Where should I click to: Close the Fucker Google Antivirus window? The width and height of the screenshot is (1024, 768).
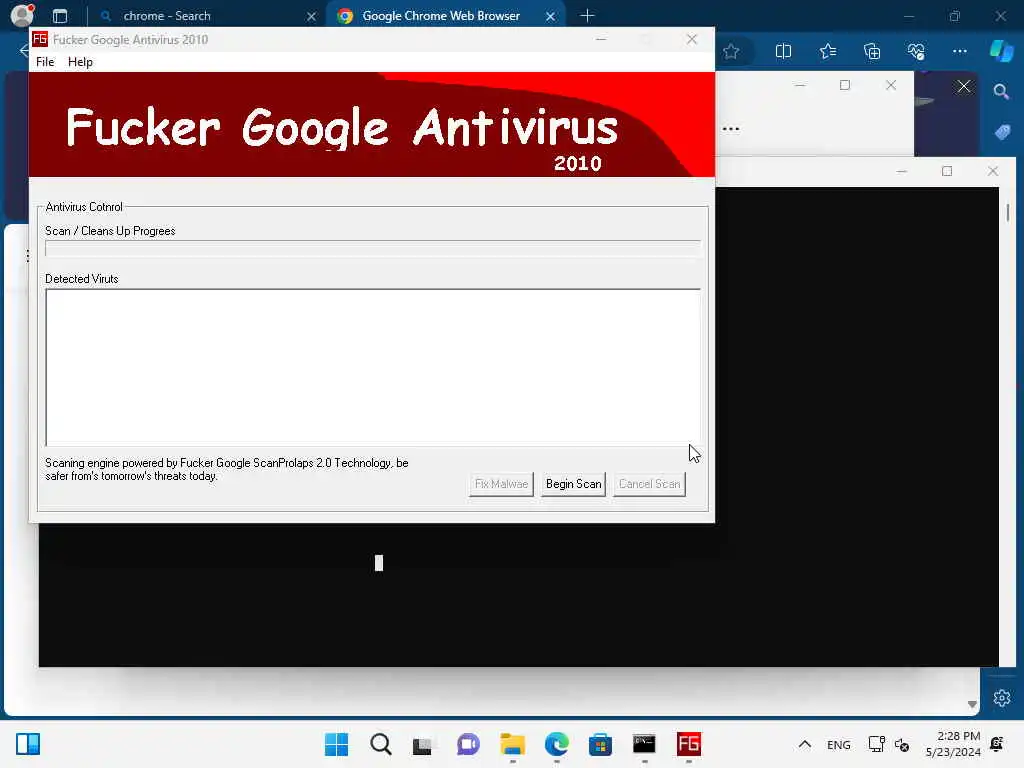[x=692, y=39]
